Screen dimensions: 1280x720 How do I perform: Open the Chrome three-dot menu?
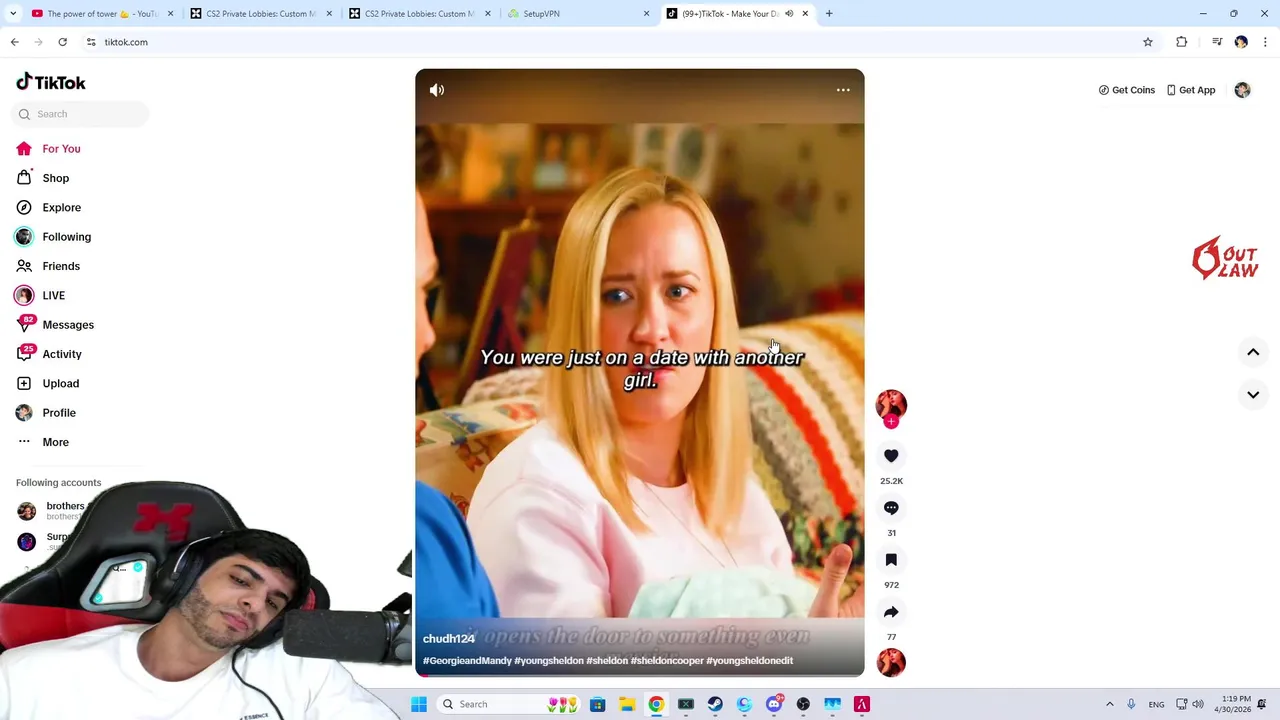1266,42
